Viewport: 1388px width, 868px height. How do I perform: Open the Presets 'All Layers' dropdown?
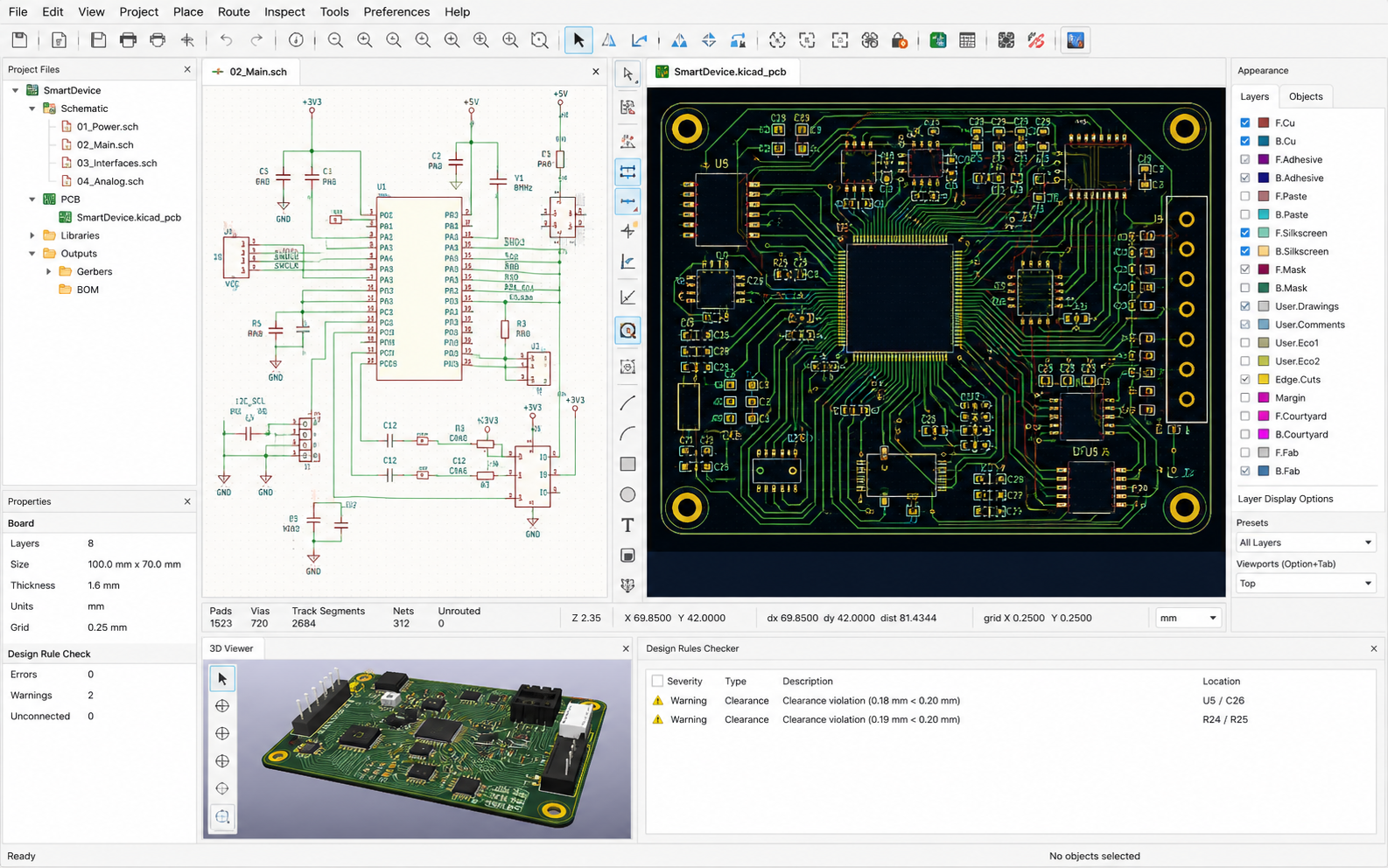coord(1305,542)
